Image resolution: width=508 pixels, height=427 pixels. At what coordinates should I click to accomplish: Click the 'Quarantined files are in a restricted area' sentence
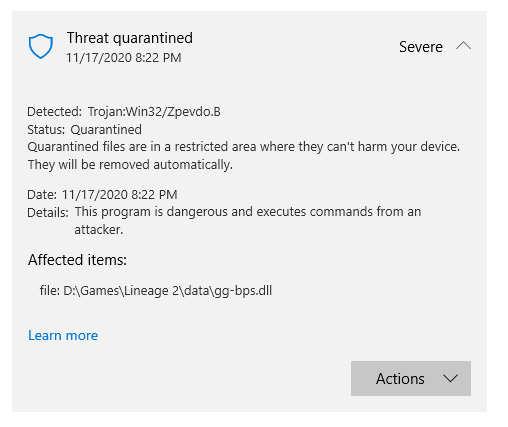coord(244,147)
